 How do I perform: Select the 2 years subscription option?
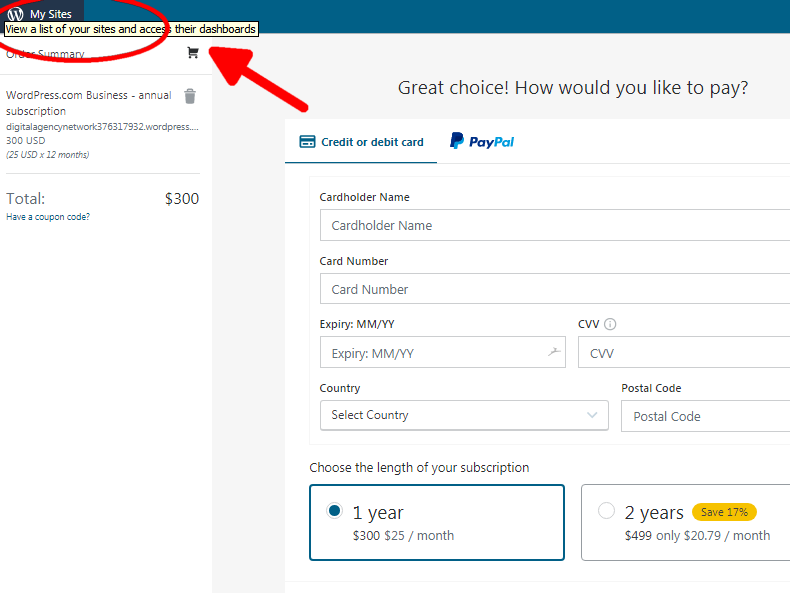click(606, 511)
